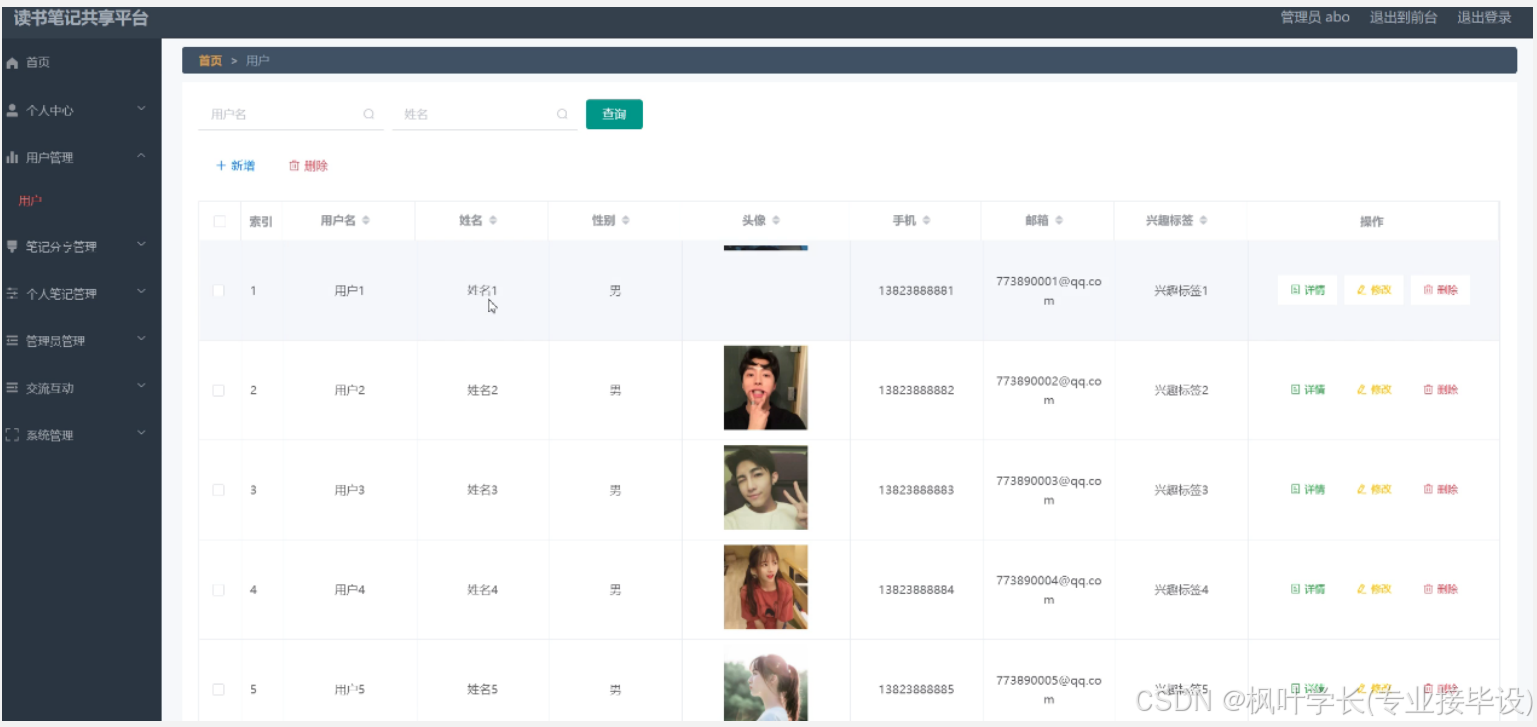Click the icon beside 个人笔记管理
The height and width of the screenshot is (727, 1537).
tap(12, 294)
